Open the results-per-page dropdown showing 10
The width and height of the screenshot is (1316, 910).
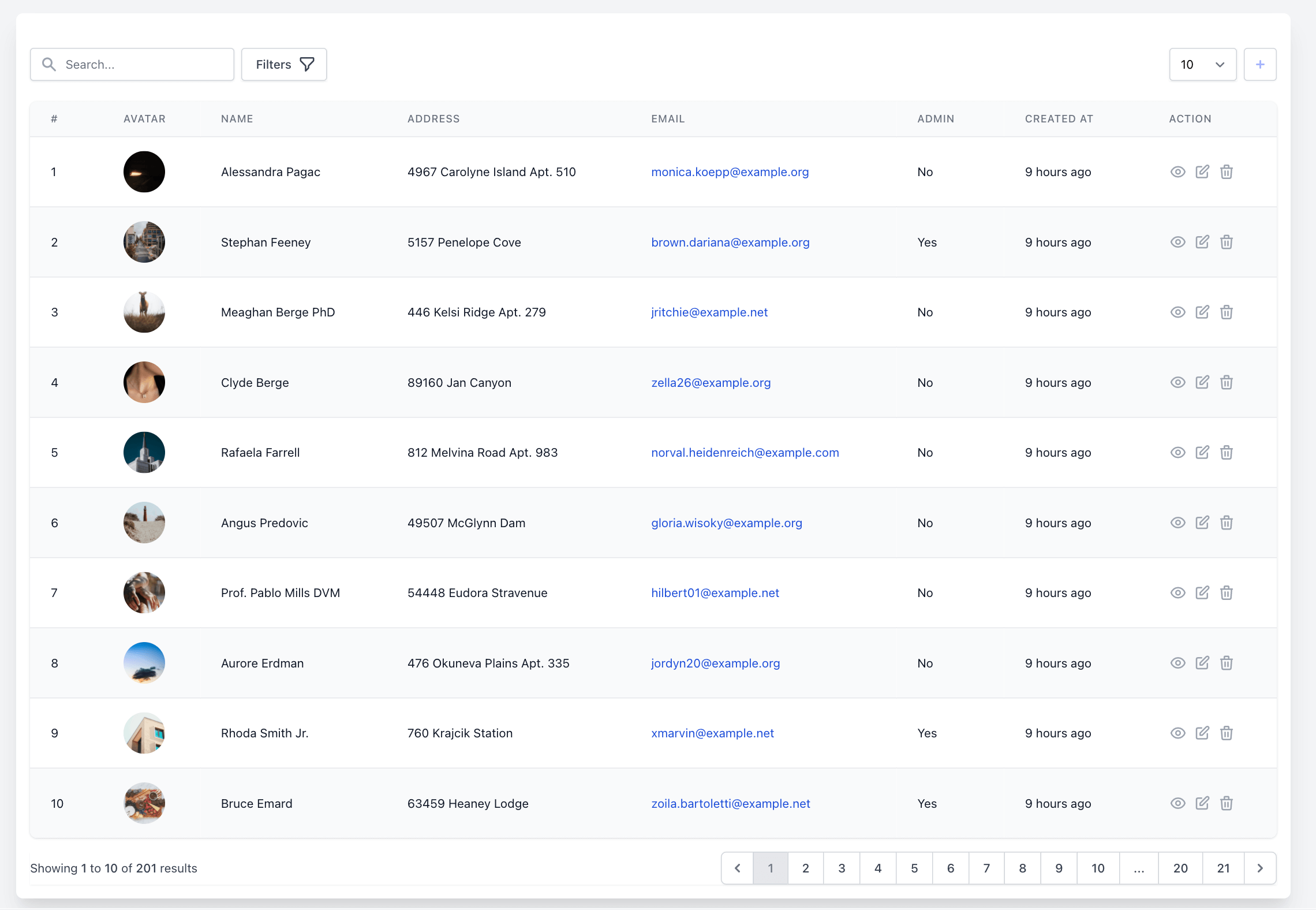pos(1203,64)
